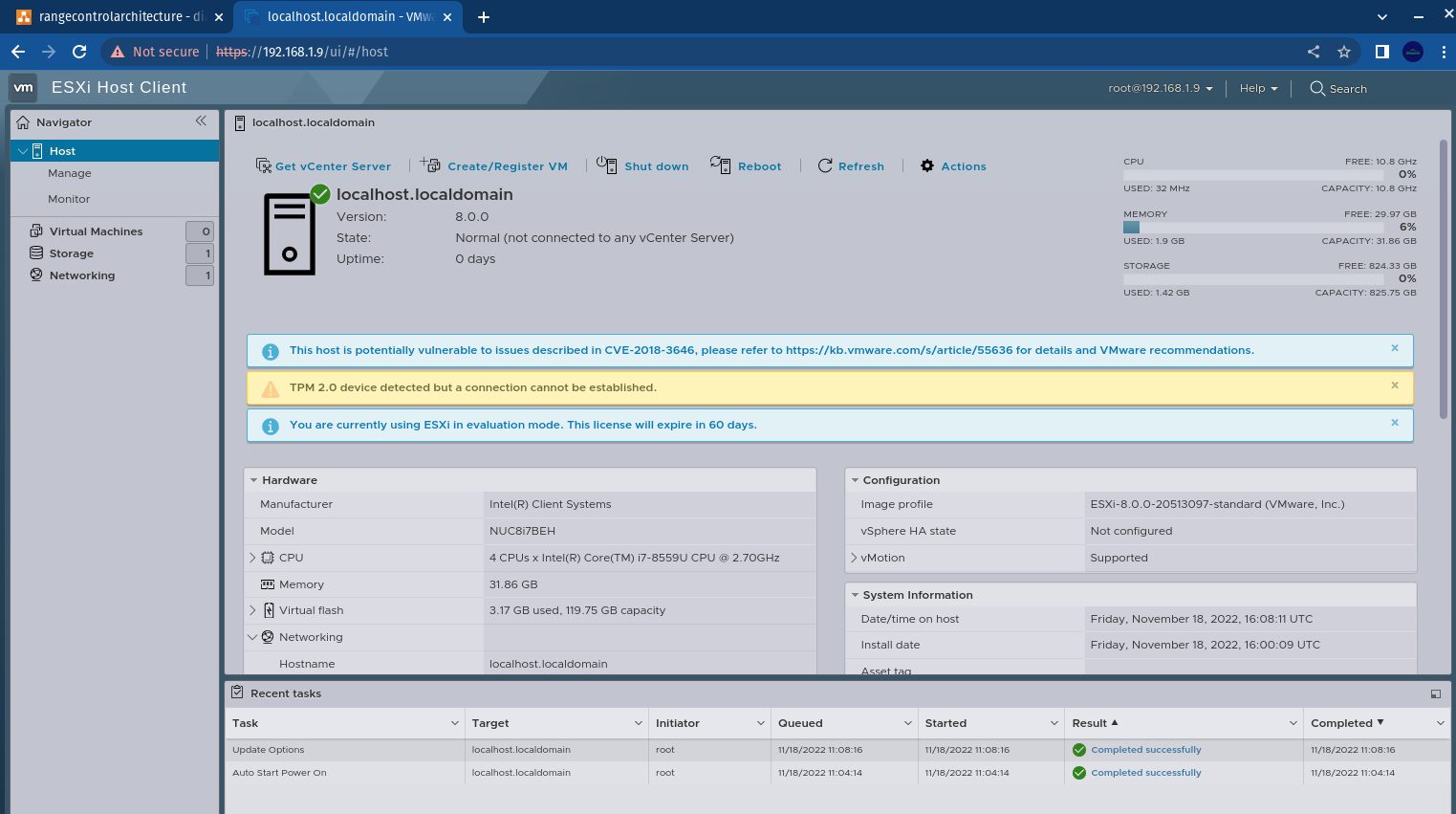Switch to the rangecontrolarchitecture browser tab

pyautogui.click(x=119, y=17)
